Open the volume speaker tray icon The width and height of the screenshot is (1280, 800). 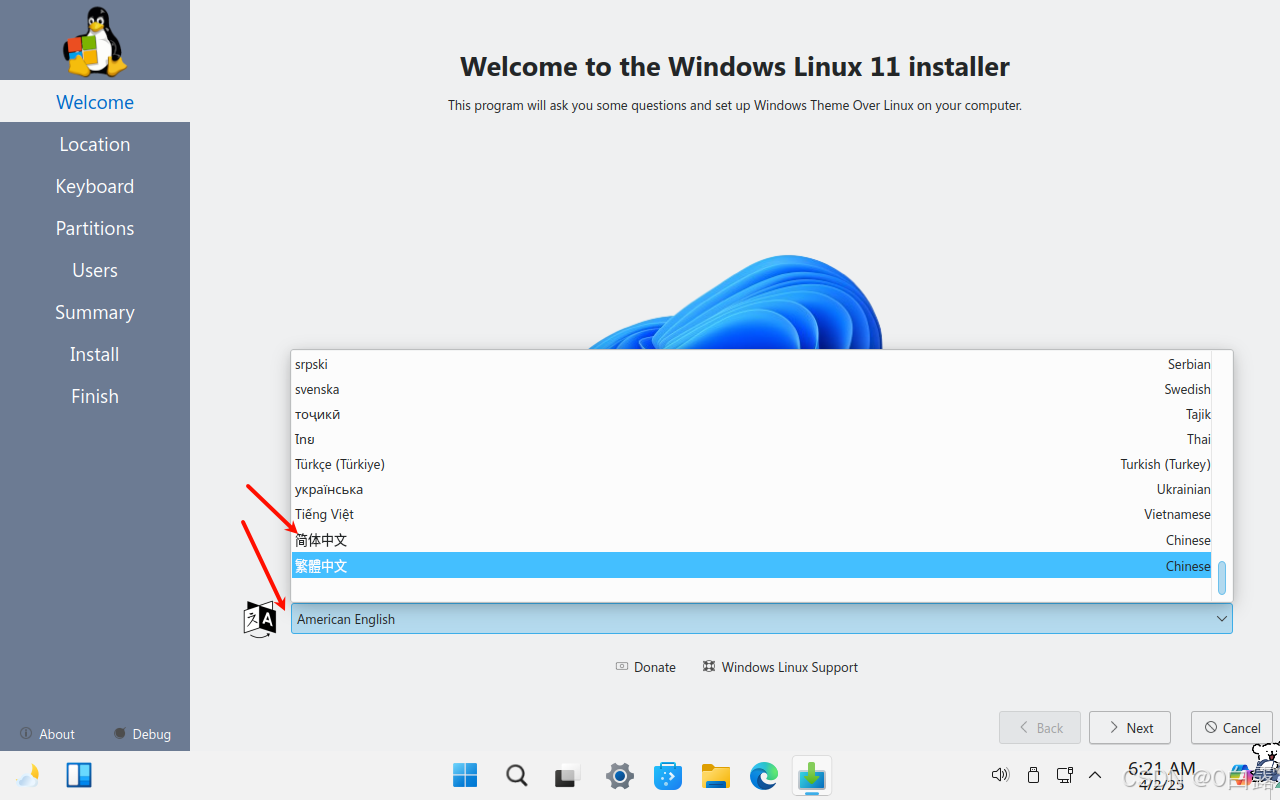click(x=1000, y=775)
